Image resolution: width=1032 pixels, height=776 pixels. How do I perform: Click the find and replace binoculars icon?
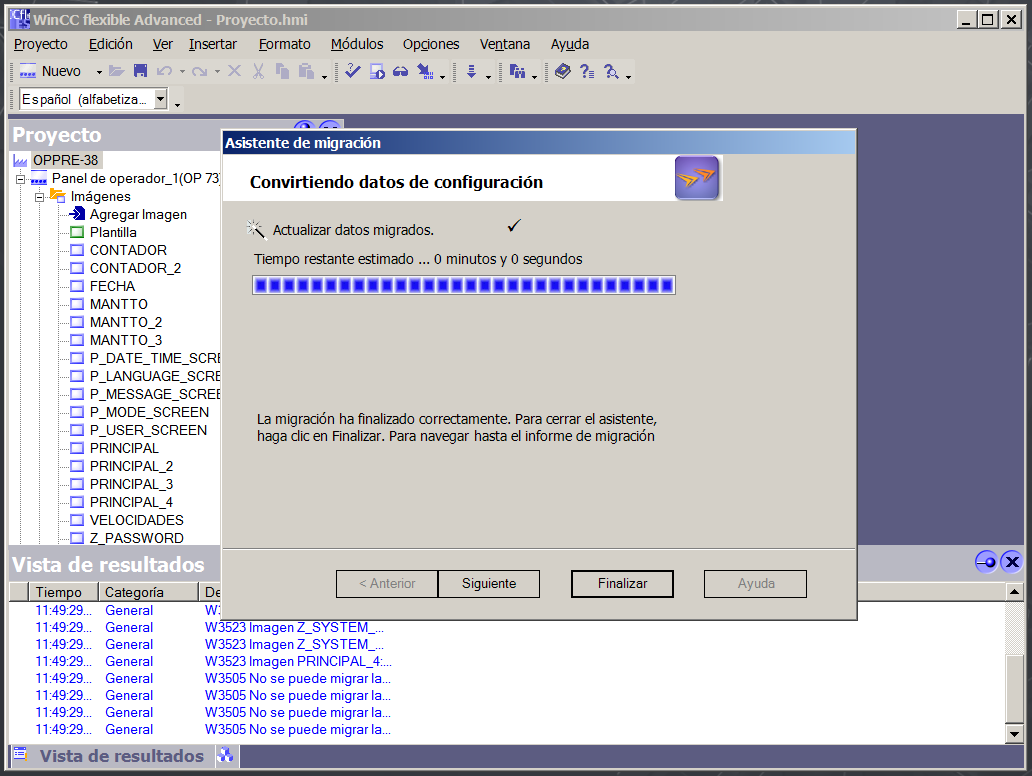pyautogui.click(x=517, y=71)
